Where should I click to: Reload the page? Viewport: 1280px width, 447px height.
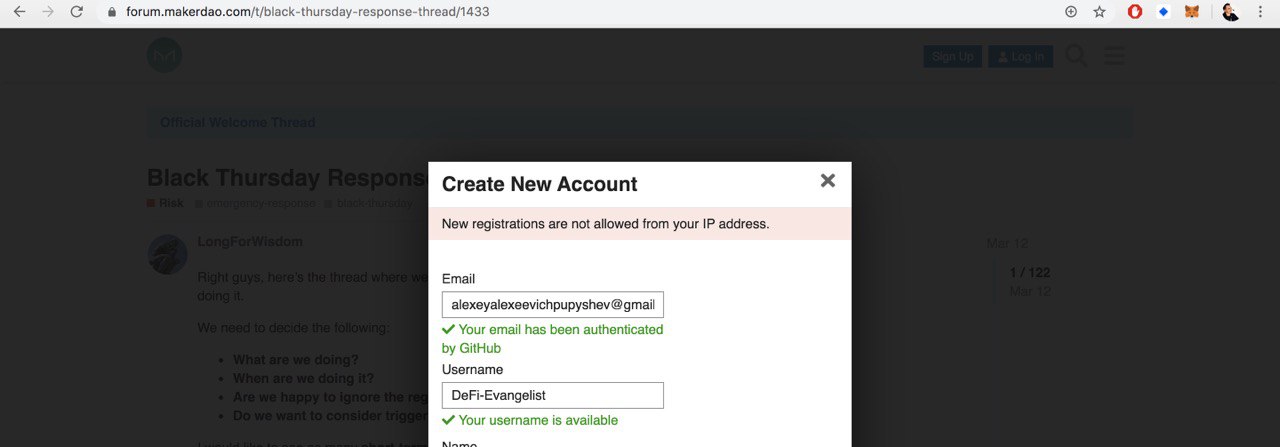[x=77, y=12]
